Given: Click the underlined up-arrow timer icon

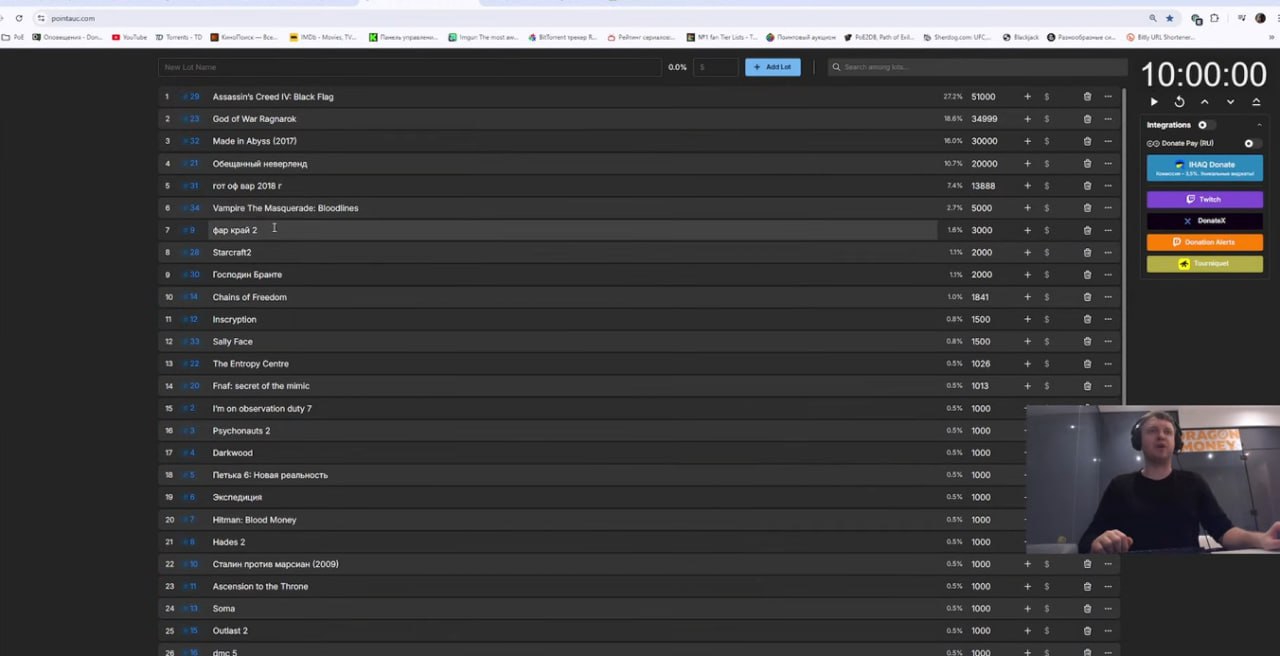Looking at the screenshot, I should [1256, 102].
